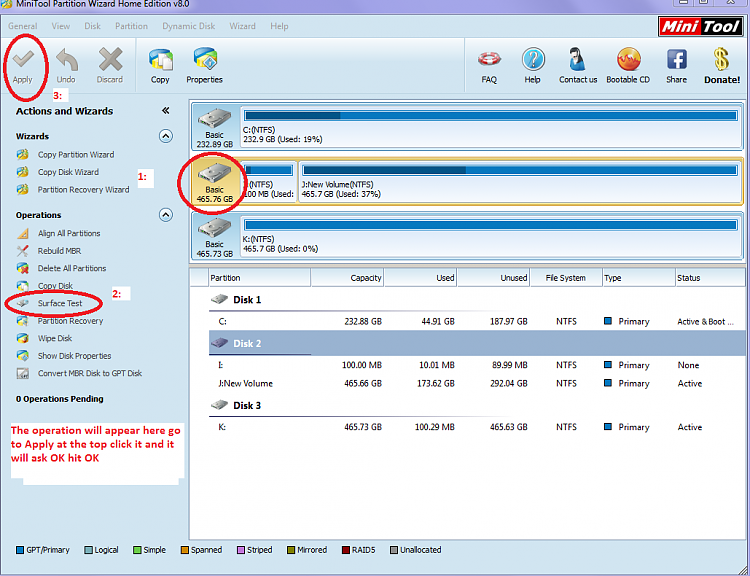Select the Disk 1 row

(x=477, y=300)
